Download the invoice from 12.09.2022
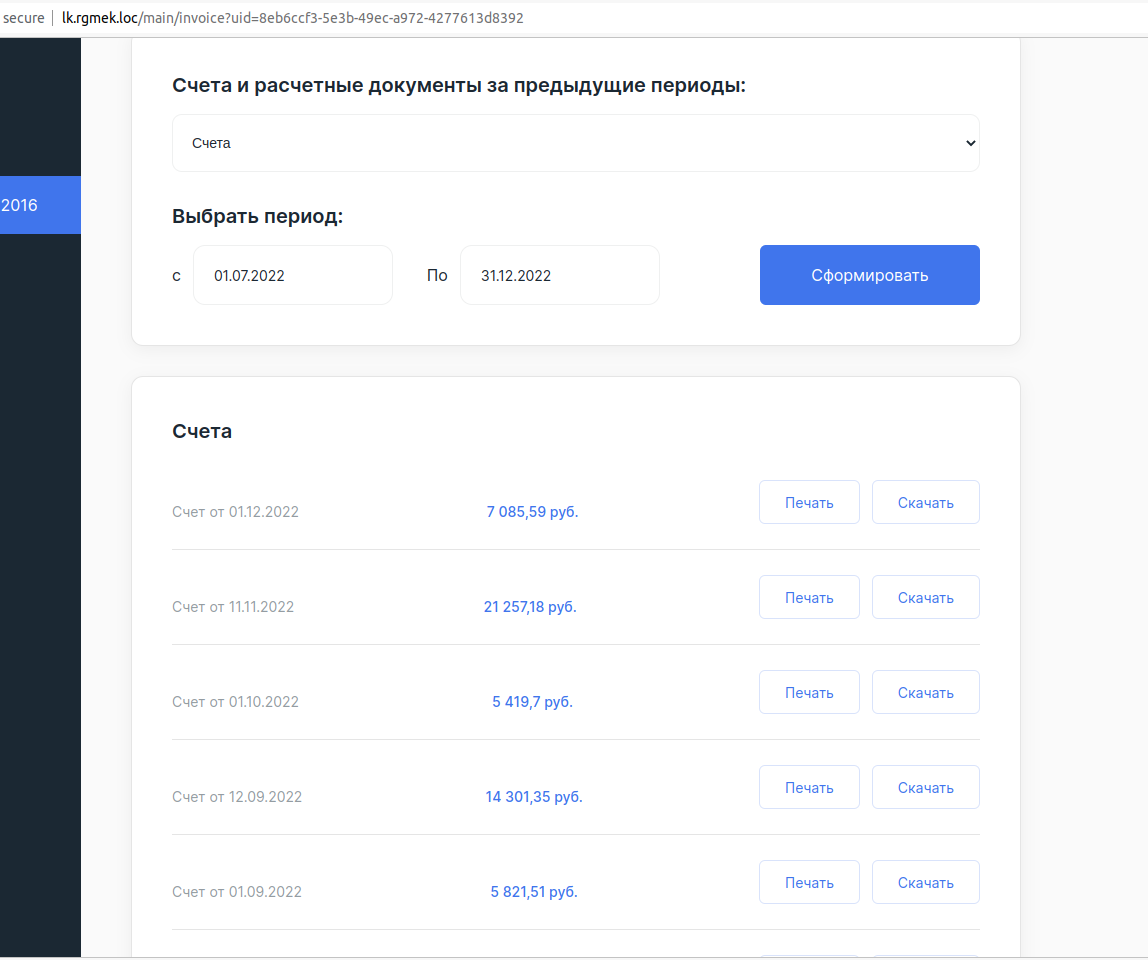The image size is (1148, 960). 925,787
